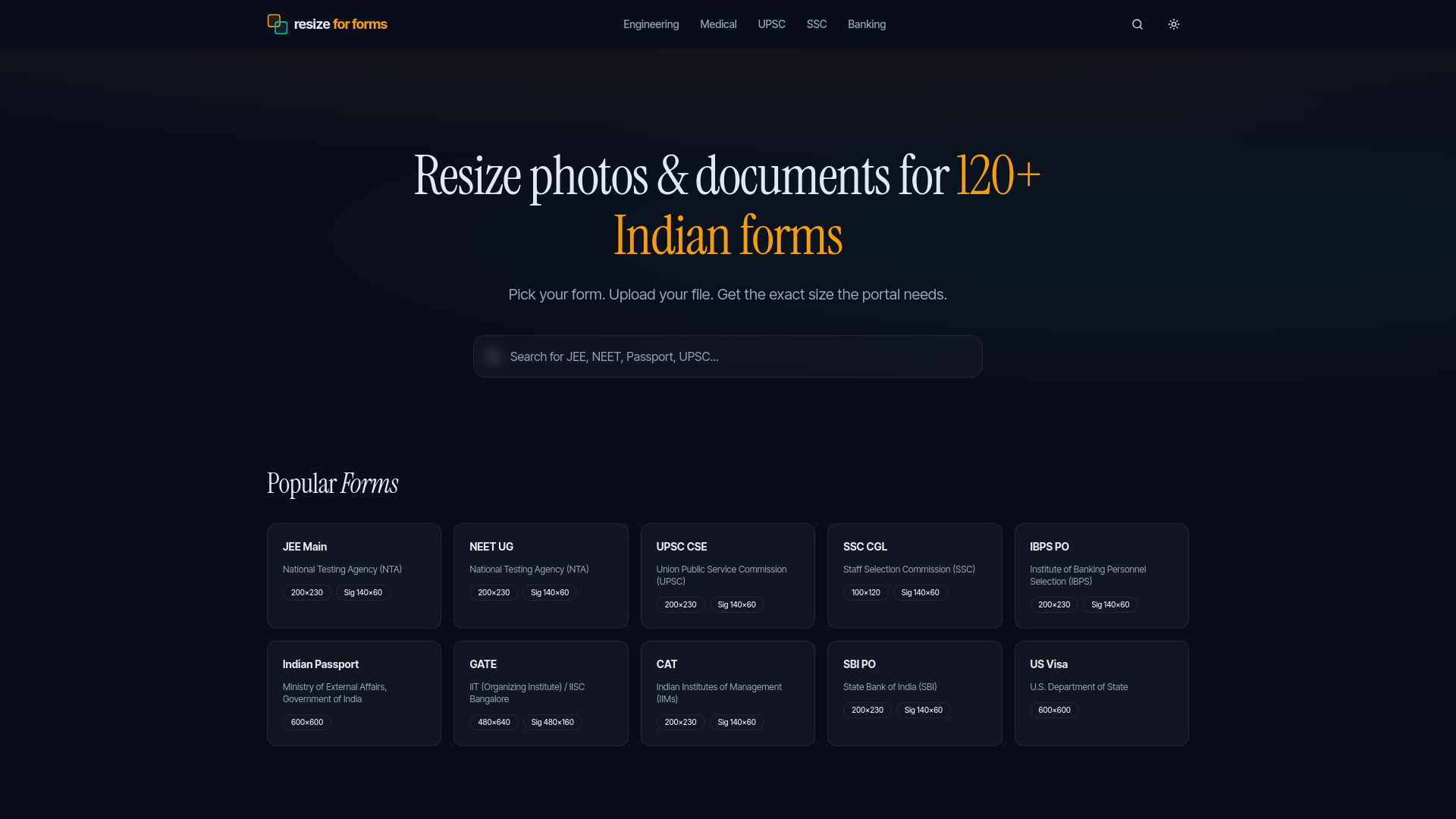1456x819 pixels.
Task: Open the UPSC CSE form card
Action: point(728,576)
